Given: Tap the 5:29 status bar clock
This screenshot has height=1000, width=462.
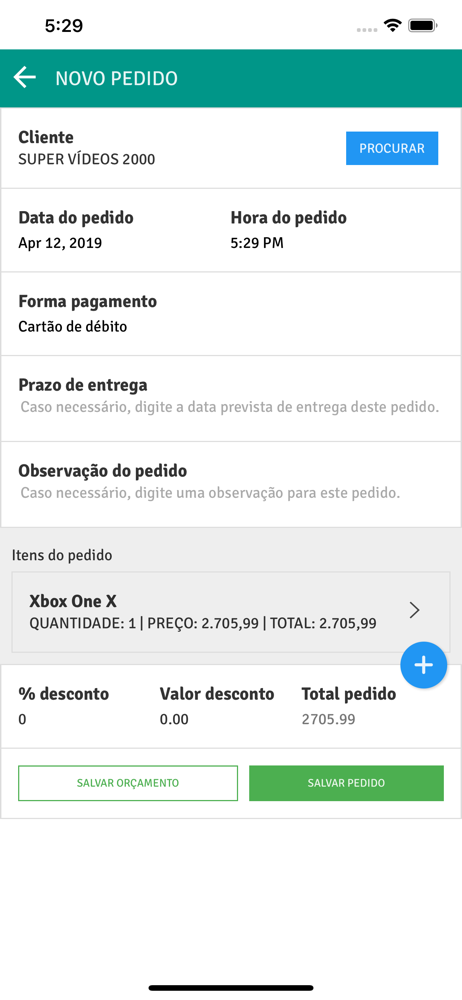Looking at the screenshot, I should 64,26.
